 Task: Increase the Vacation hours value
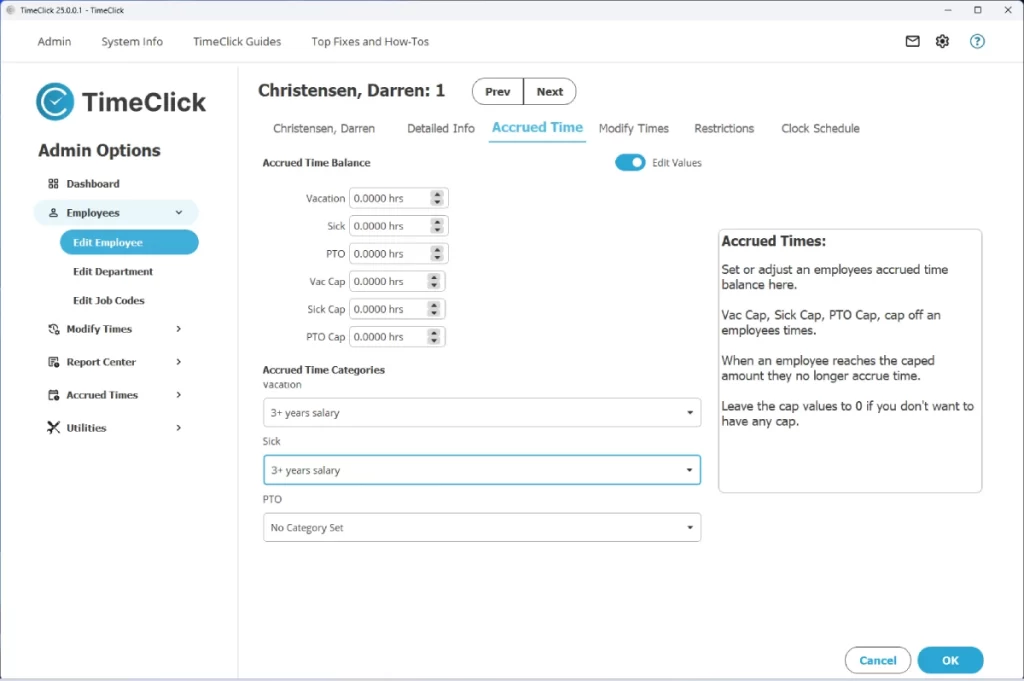(435, 193)
